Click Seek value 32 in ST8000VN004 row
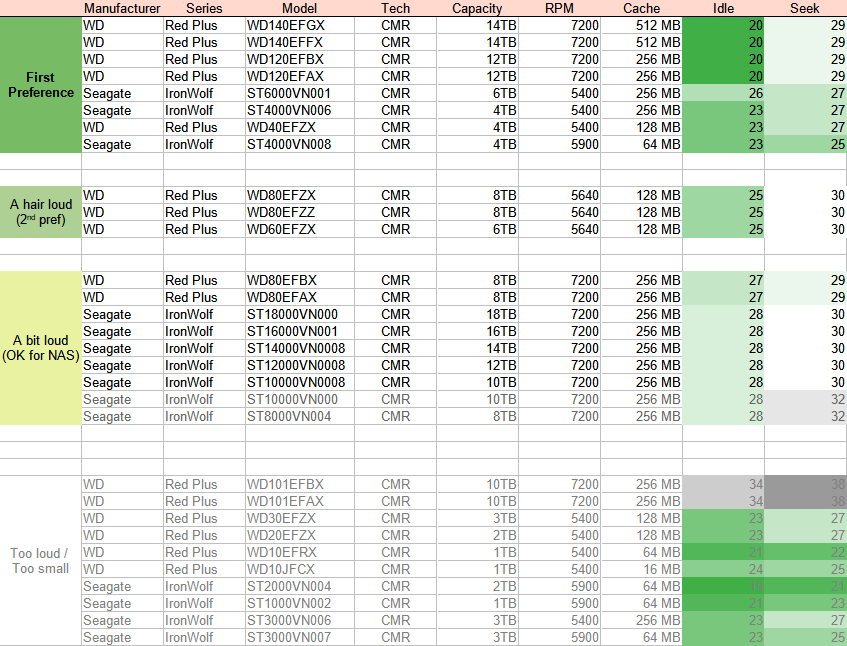 coord(805,416)
